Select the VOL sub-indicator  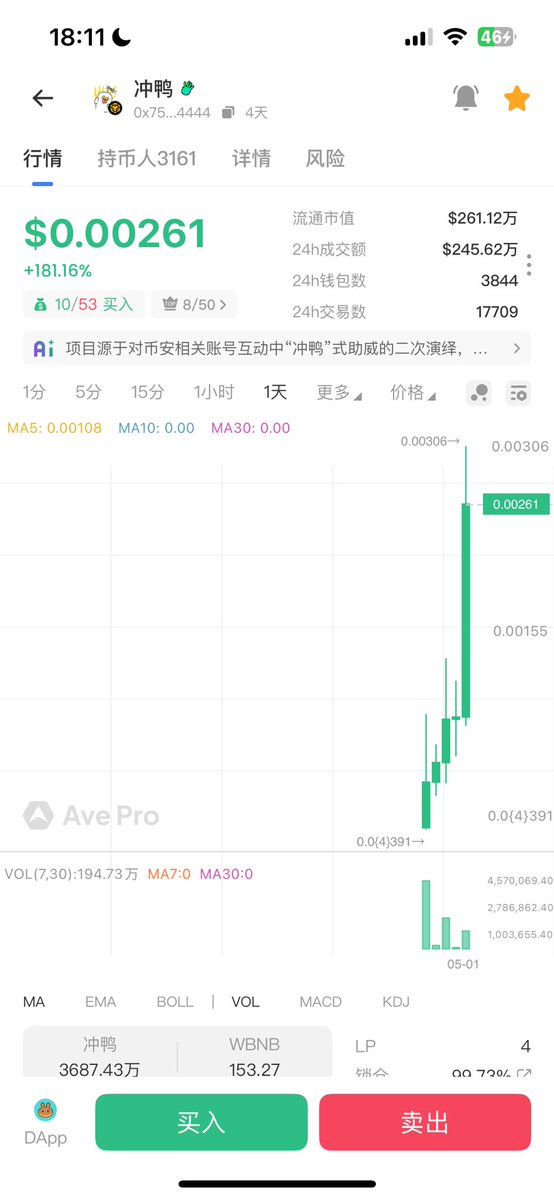tap(246, 1002)
